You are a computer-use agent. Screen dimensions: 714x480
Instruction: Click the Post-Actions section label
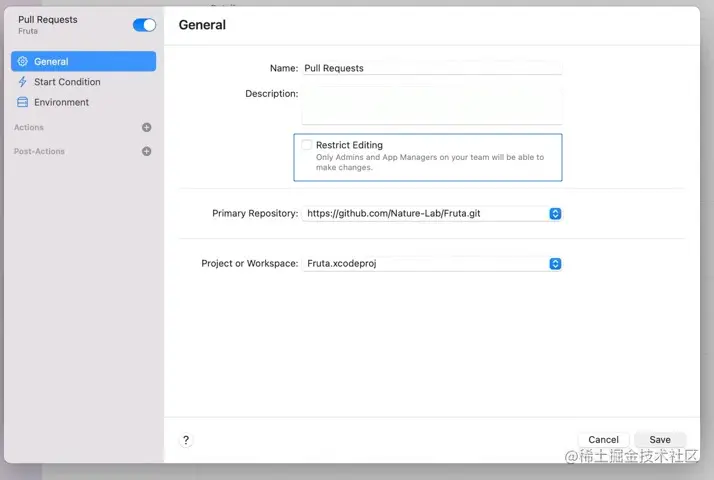click(39, 151)
